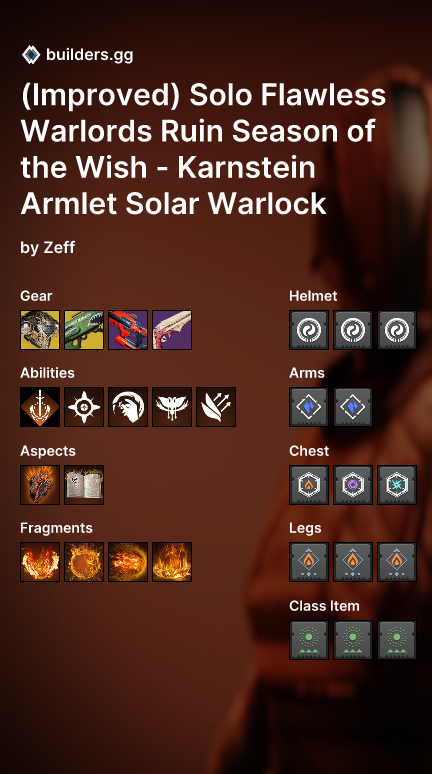This screenshot has height=774, width=432.
Task: Click the winged class ability icon
Action: coord(172,407)
